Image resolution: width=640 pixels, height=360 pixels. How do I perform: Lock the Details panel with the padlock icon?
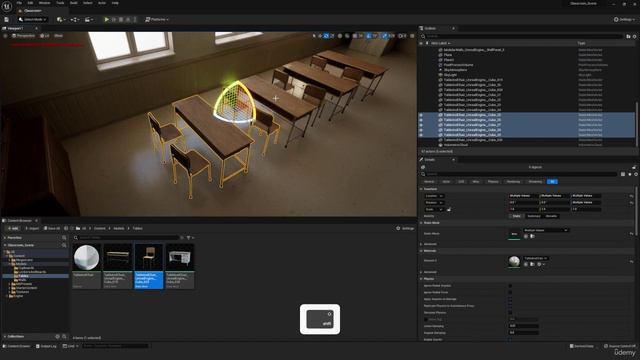pyautogui.click(x=634, y=167)
